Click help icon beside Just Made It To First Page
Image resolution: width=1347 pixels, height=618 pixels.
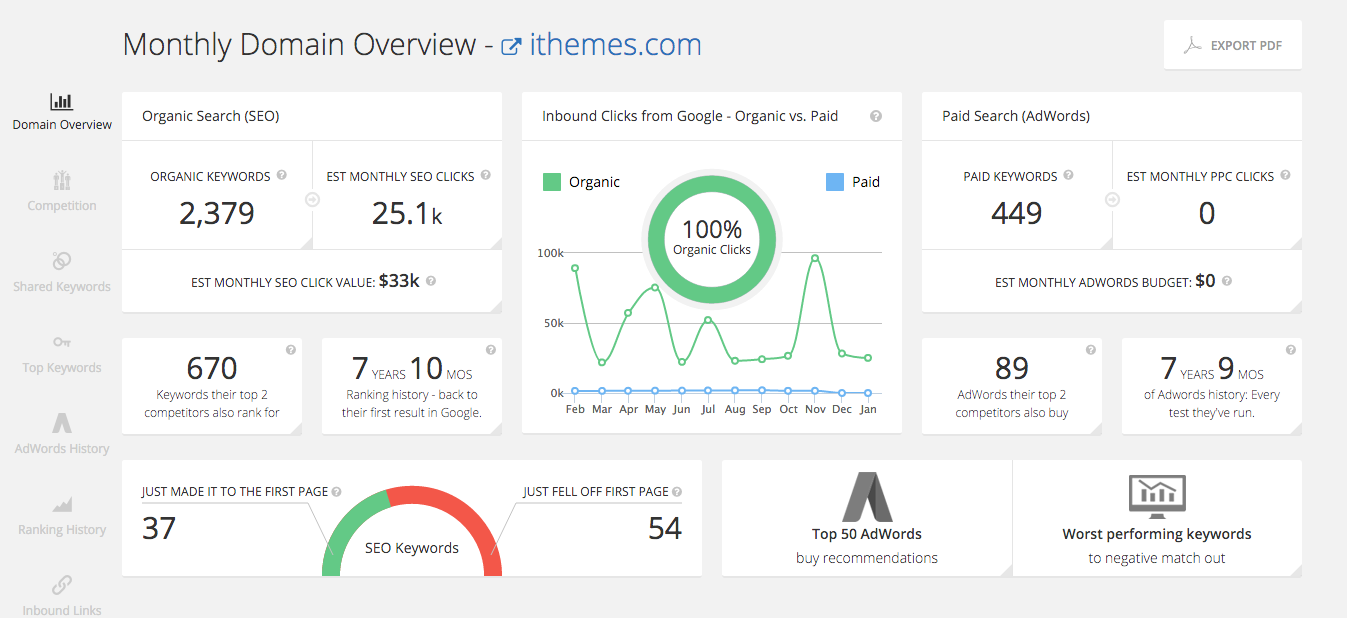(x=337, y=492)
